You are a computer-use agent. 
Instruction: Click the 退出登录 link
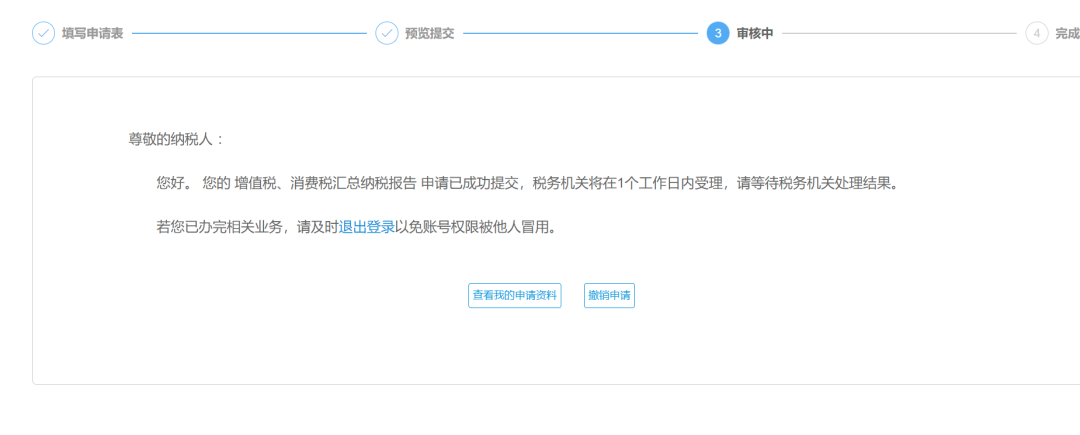(x=366, y=227)
